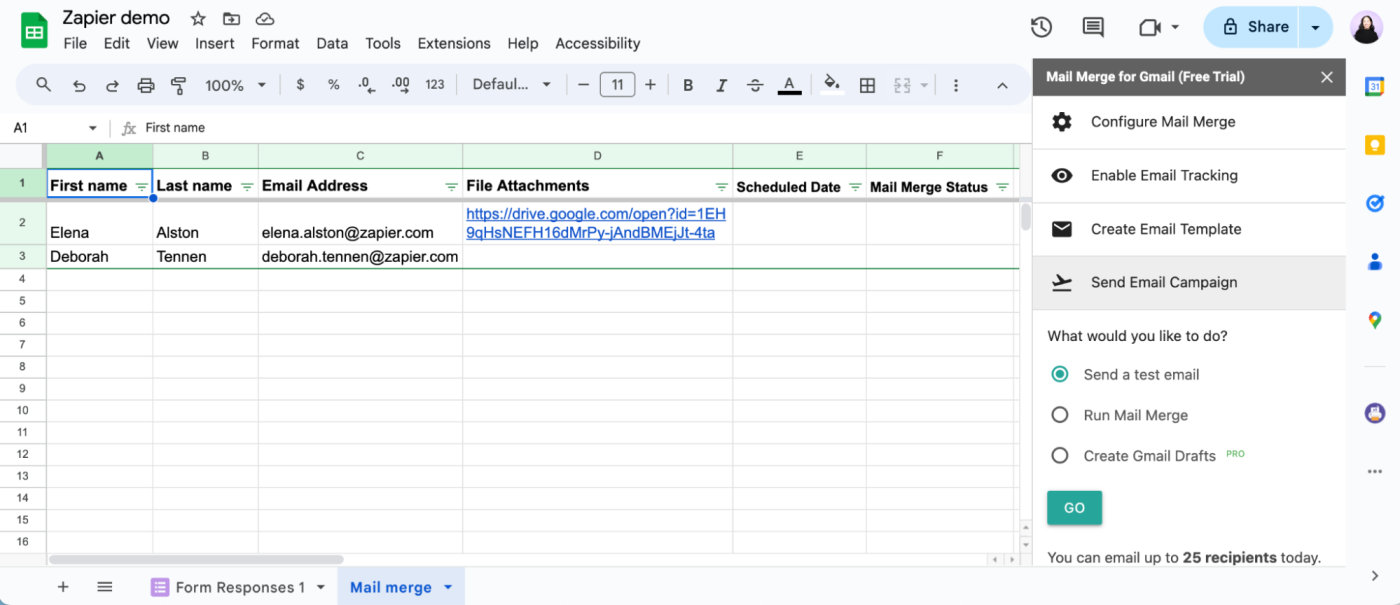Open the Insert menu
Viewport: 1400px width, 605px height.
[x=215, y=43]
